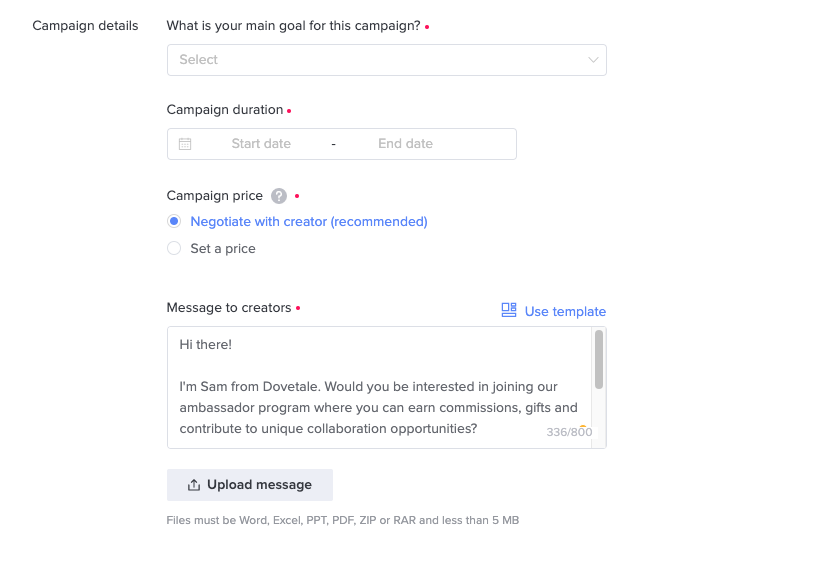Click the "Set a price" label text
This screenshot has width=833, height=576.
[x=223, y=249]
